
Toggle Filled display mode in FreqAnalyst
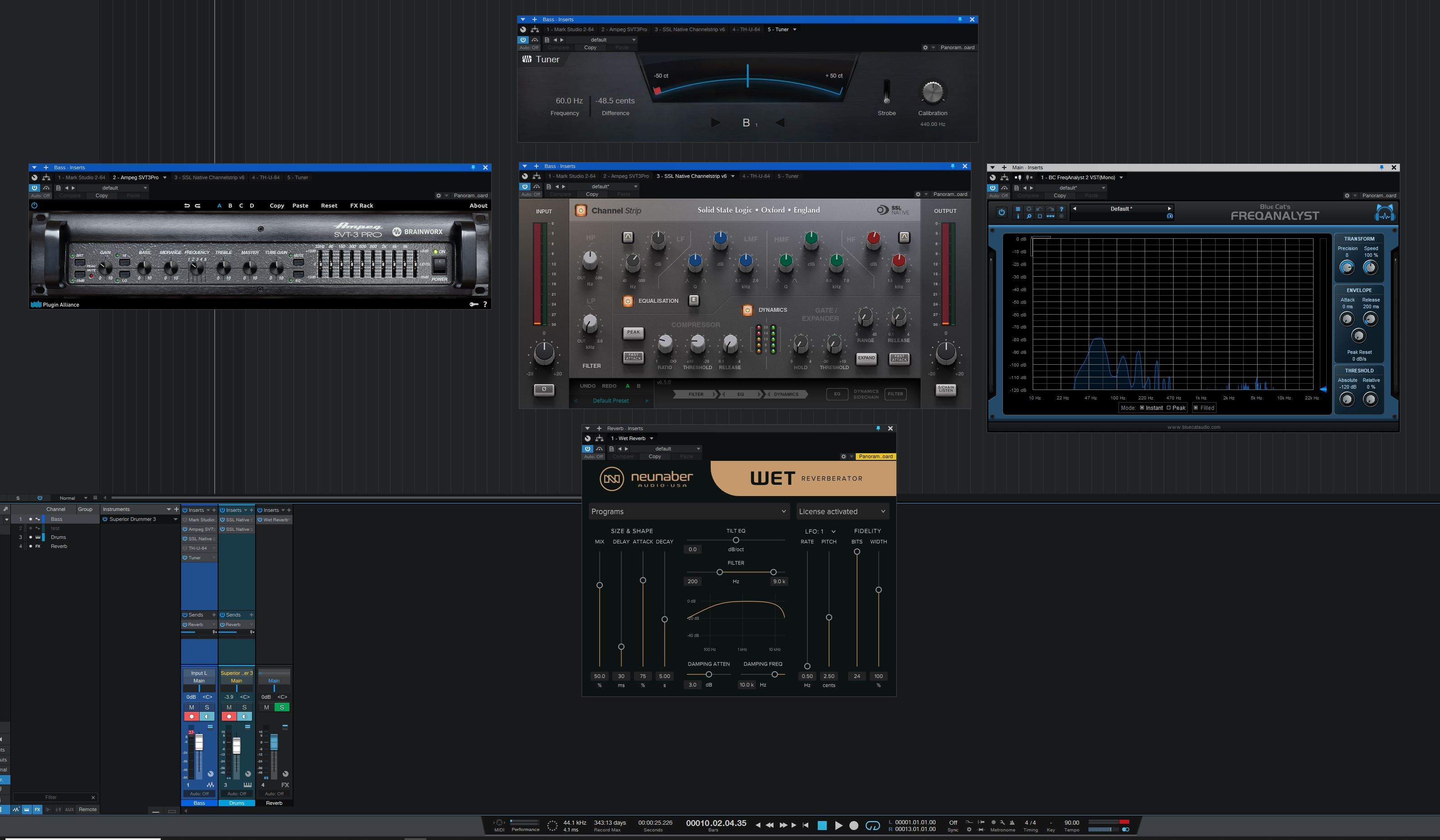click(x=1203, y=408)
